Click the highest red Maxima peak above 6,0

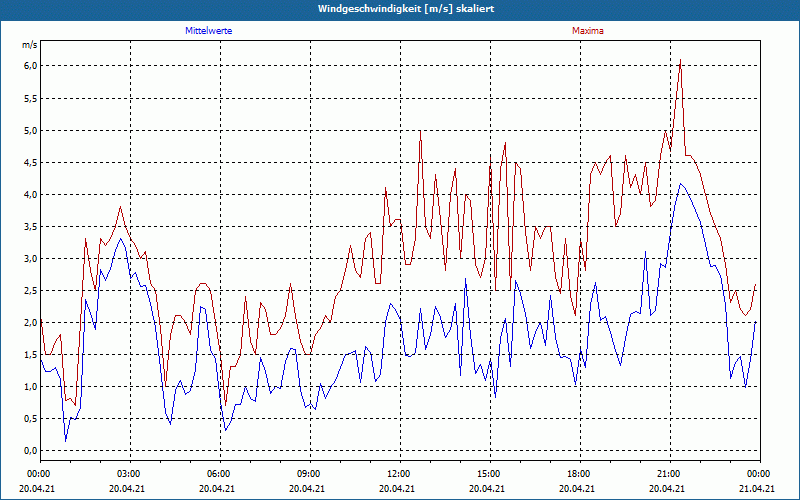tap(680, 60)
